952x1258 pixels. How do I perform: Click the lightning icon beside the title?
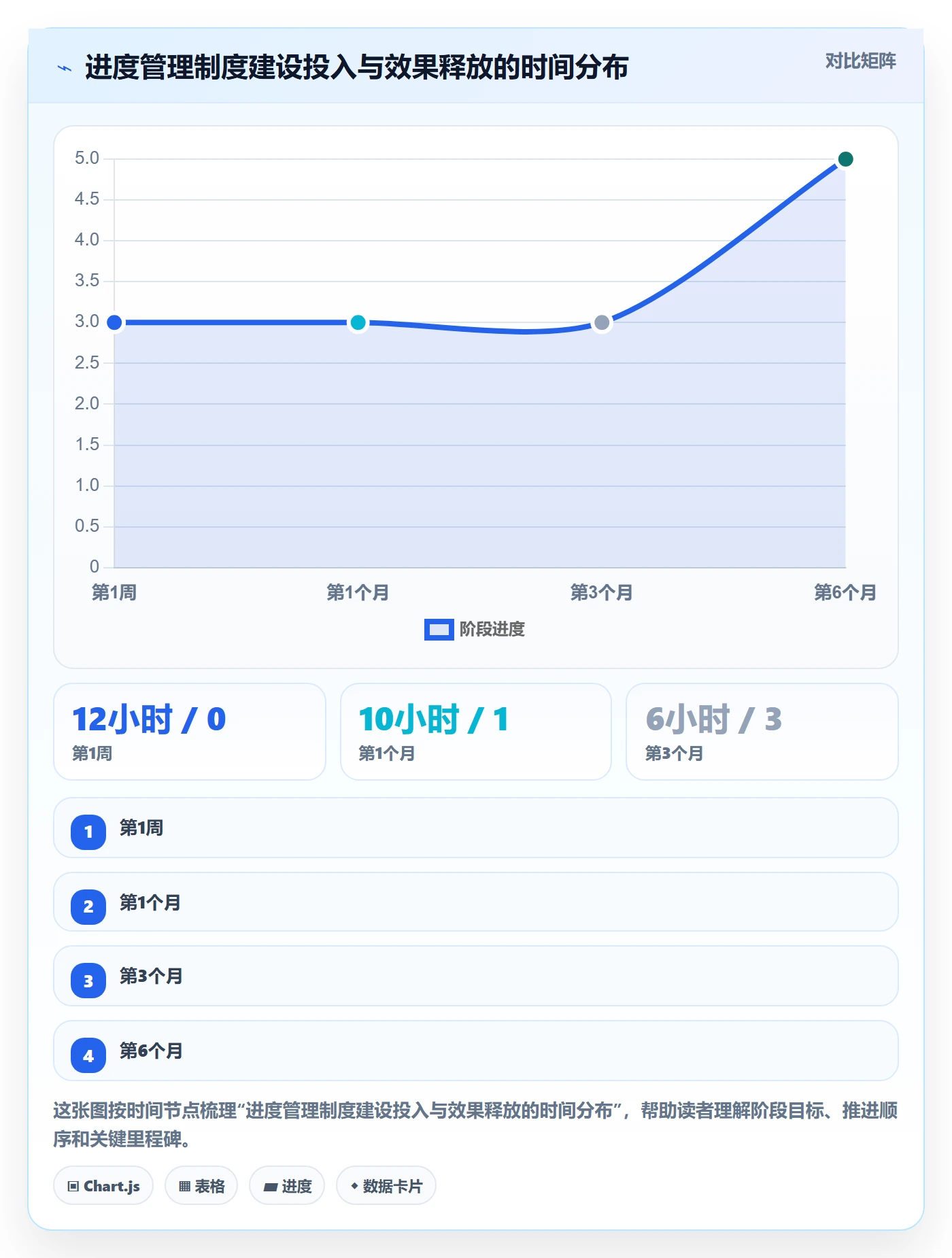(x=65, y=68)
